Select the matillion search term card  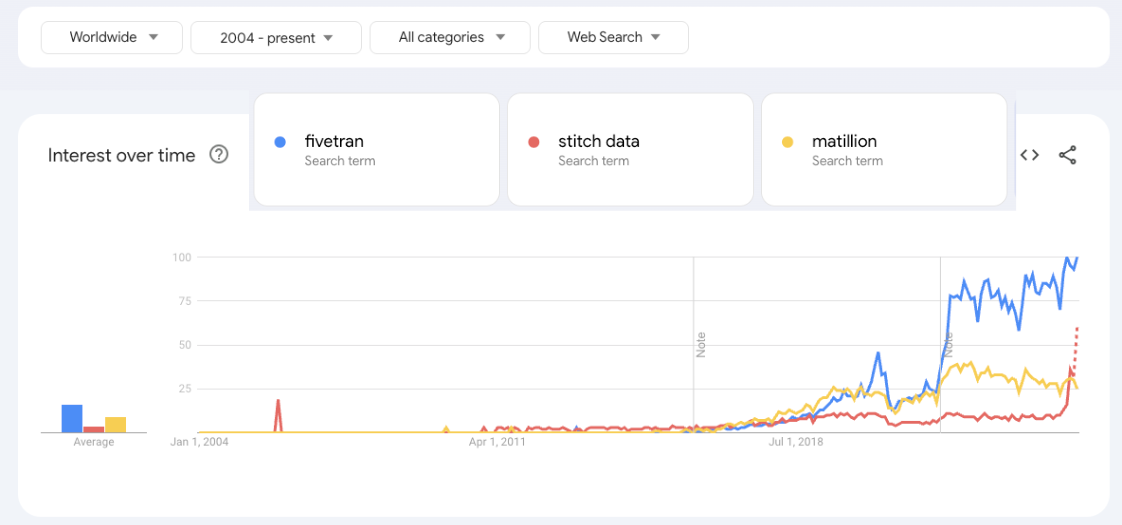[x=884, y=149]
